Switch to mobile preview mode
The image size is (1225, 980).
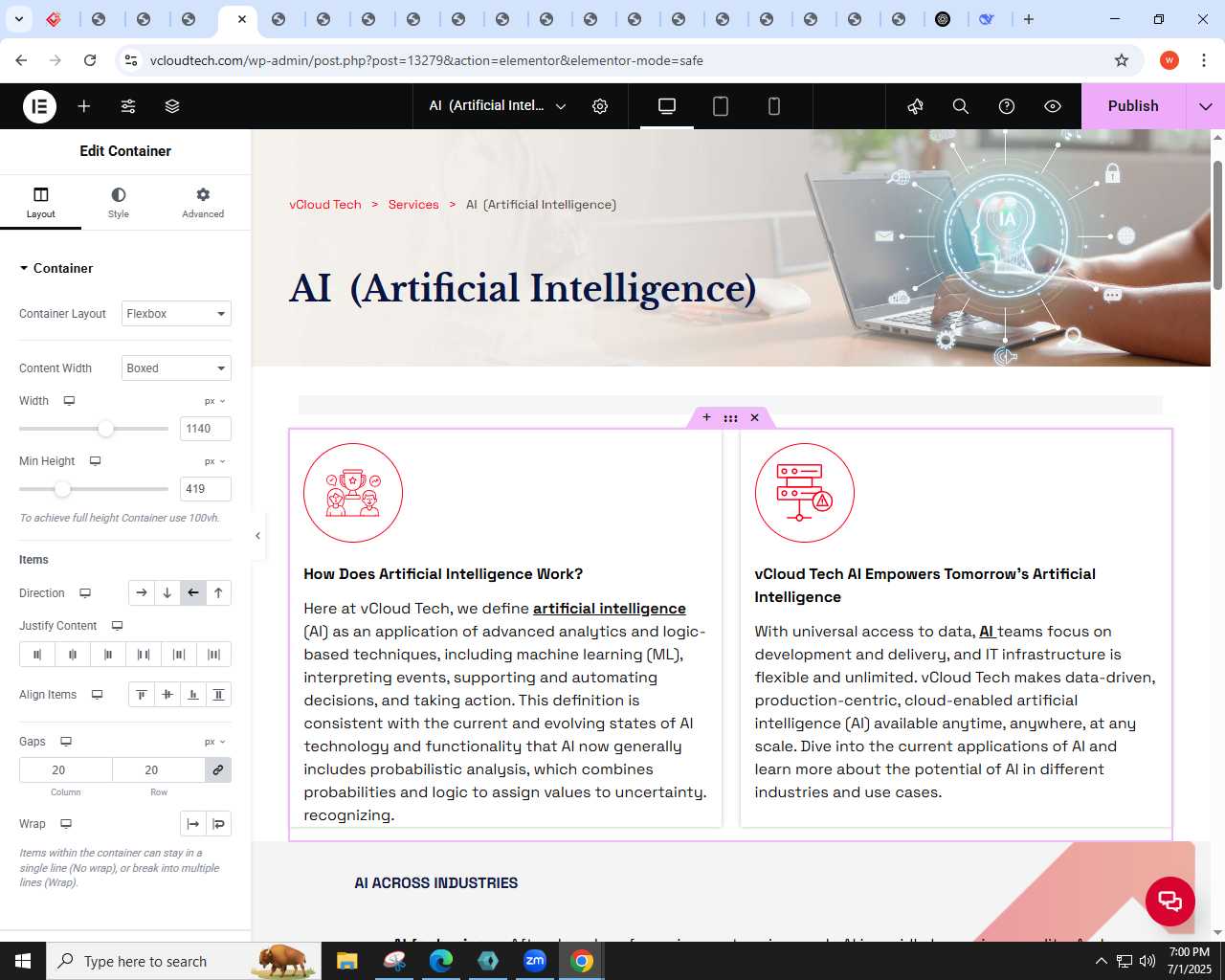click(774, 106)
